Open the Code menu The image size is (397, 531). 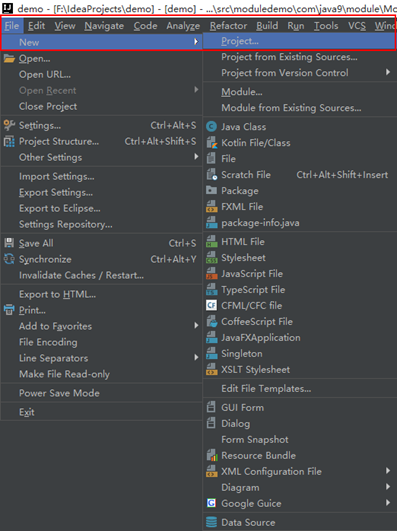pos(145,26)
